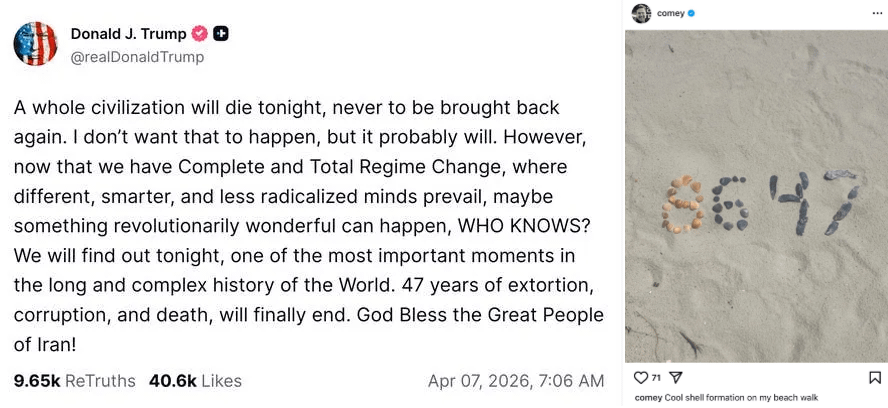Click the bold comey username in the caption
The height and width of the screenshot is (408, 888).
[x=647, y=397]
